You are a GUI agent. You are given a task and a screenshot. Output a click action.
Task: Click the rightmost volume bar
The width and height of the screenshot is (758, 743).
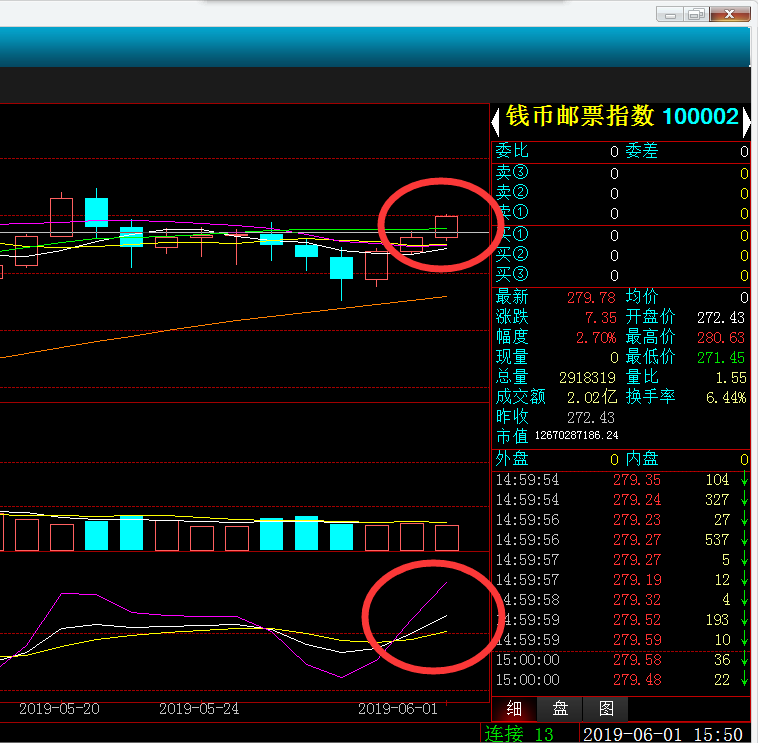pos(446,538)
